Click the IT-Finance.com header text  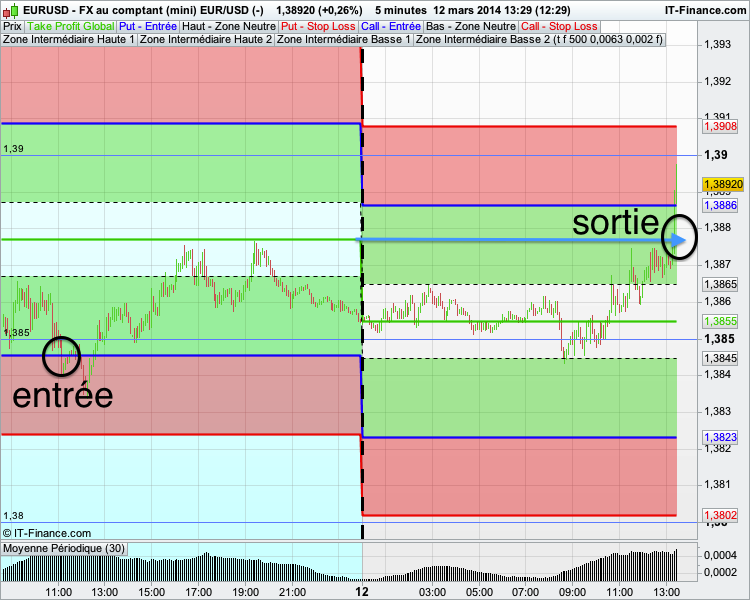(x=705, y=10)
